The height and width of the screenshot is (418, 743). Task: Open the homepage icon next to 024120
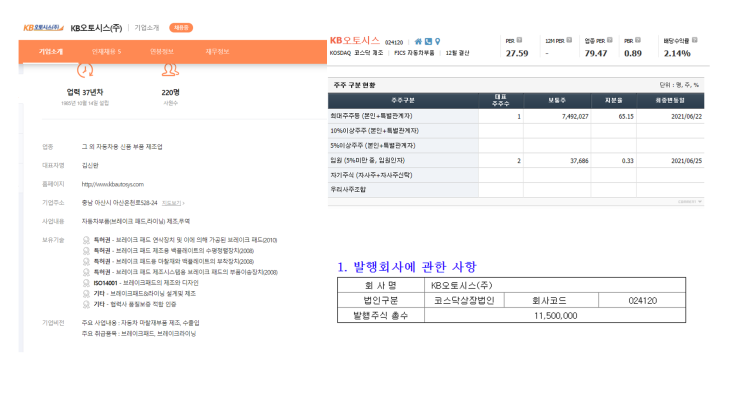click(418, 42)
